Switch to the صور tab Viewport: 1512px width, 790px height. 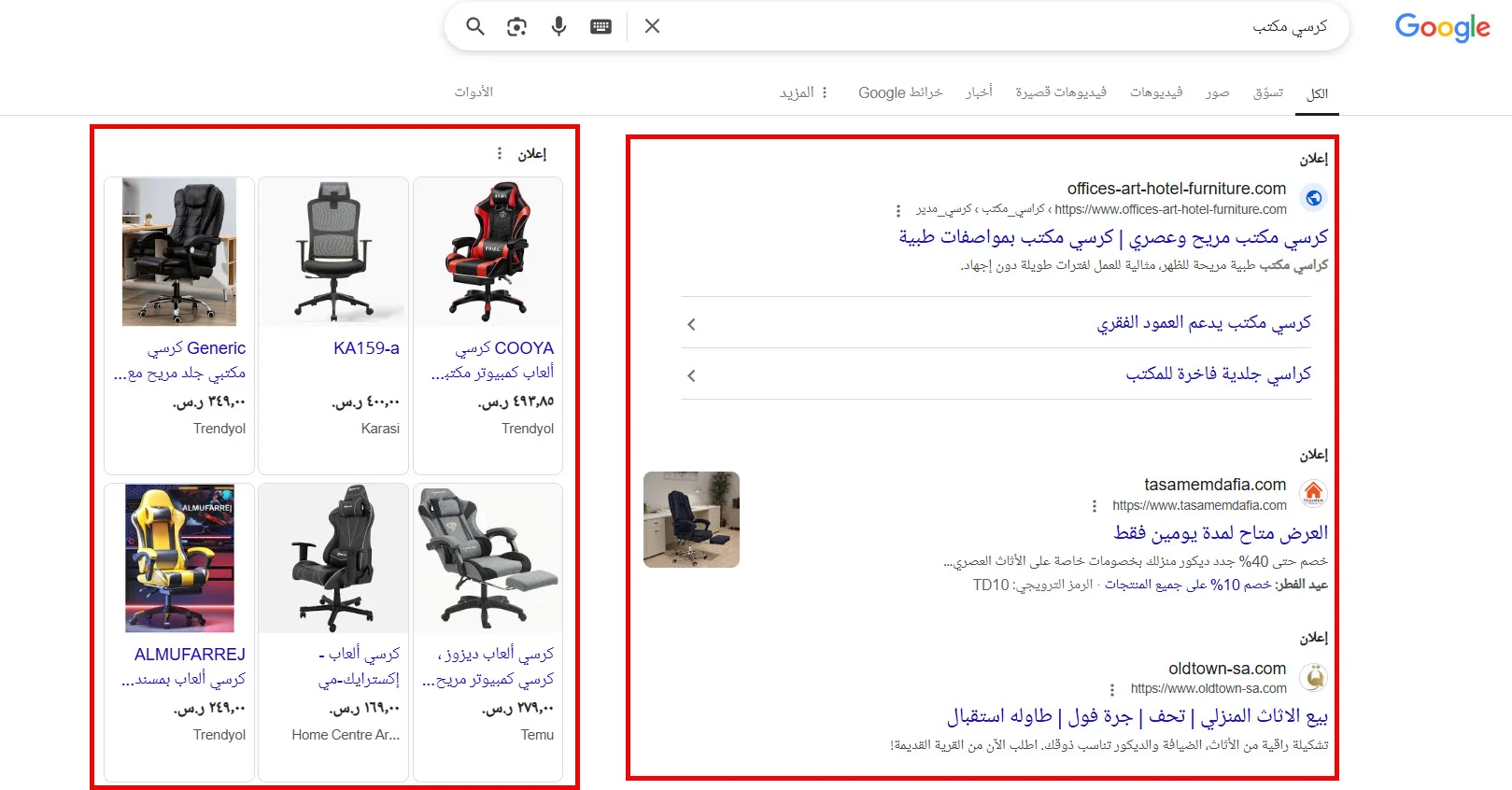(1217, 92)
